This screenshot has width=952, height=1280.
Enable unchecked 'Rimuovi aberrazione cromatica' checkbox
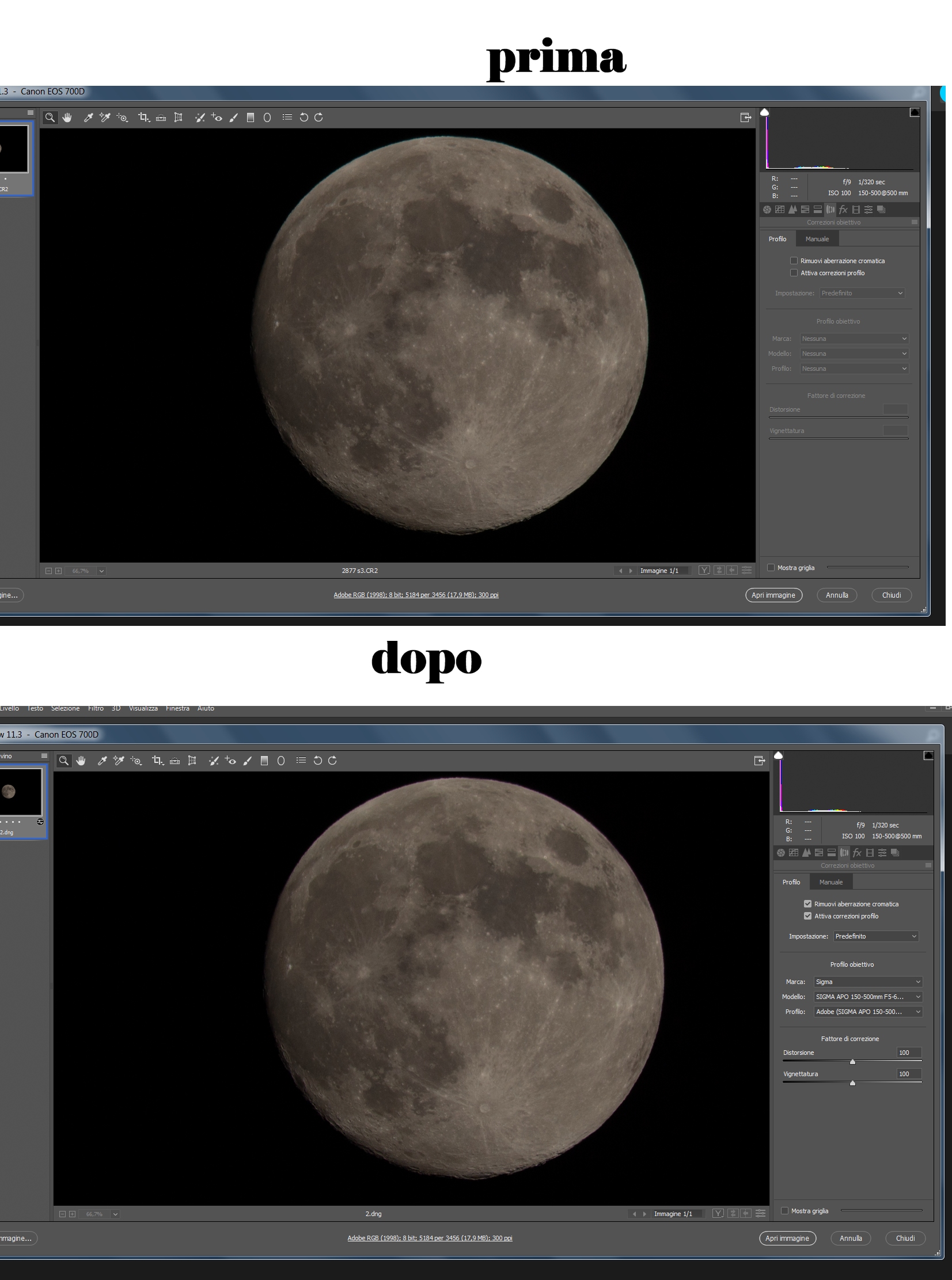(x=794, y=260)
